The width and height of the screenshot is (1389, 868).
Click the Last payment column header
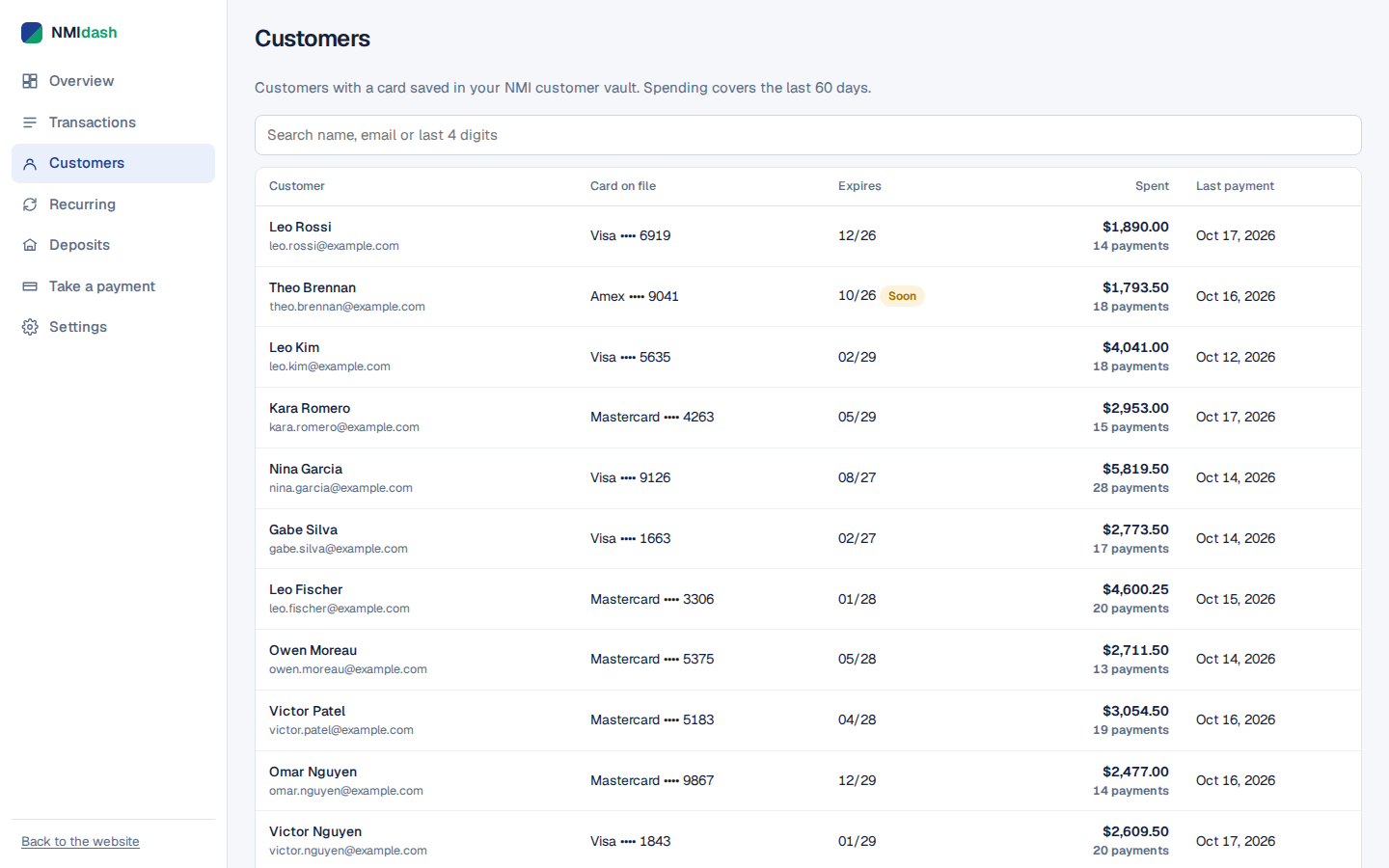pos(1235,186)
